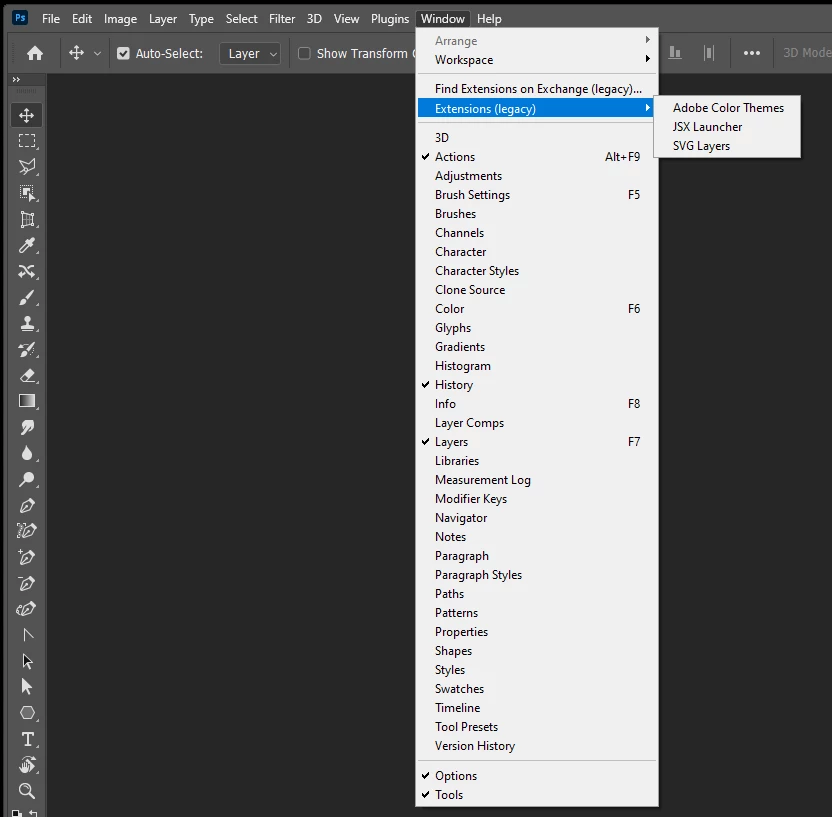Select the Blur tool droplet icon
The image size is (832, 817).
point(27,453)
